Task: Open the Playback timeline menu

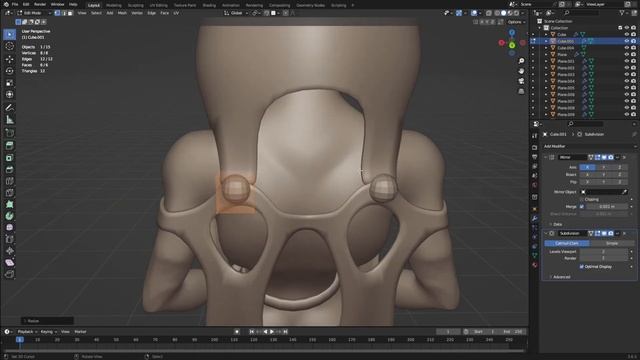Action: point(27,332)
